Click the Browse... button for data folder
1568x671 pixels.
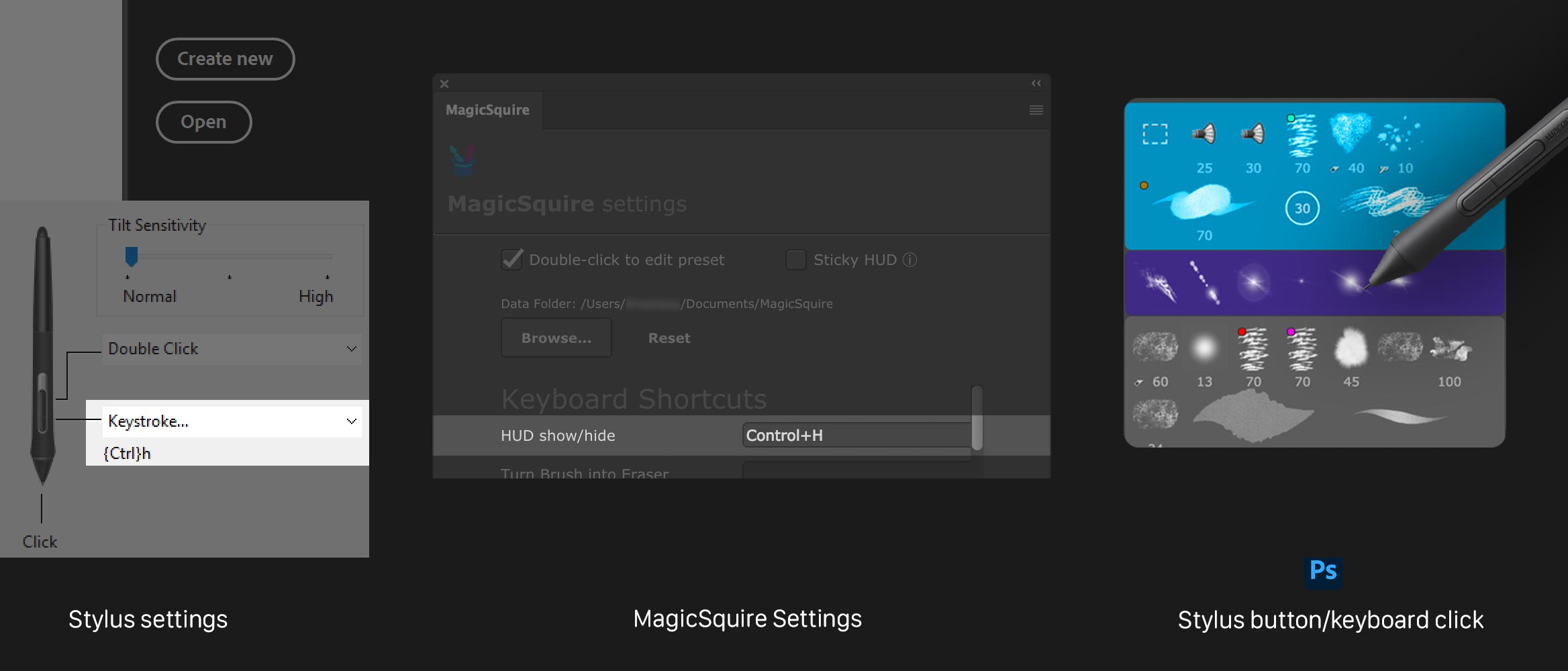coord(556,338)
